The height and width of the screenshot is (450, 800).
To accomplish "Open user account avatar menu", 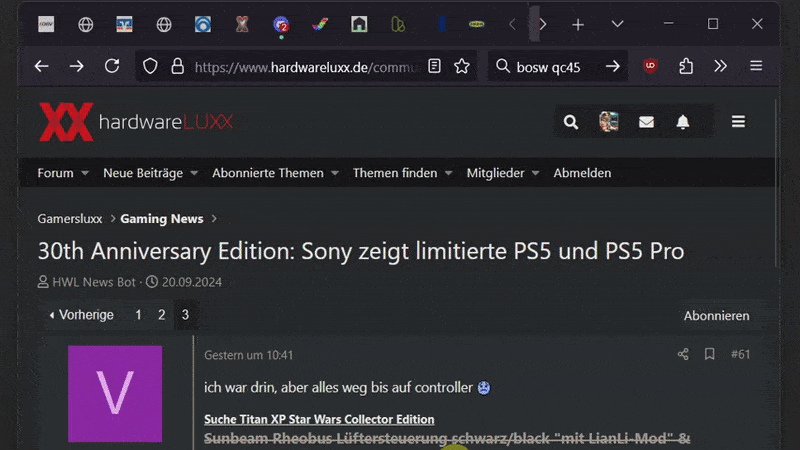I will point(609,122).
